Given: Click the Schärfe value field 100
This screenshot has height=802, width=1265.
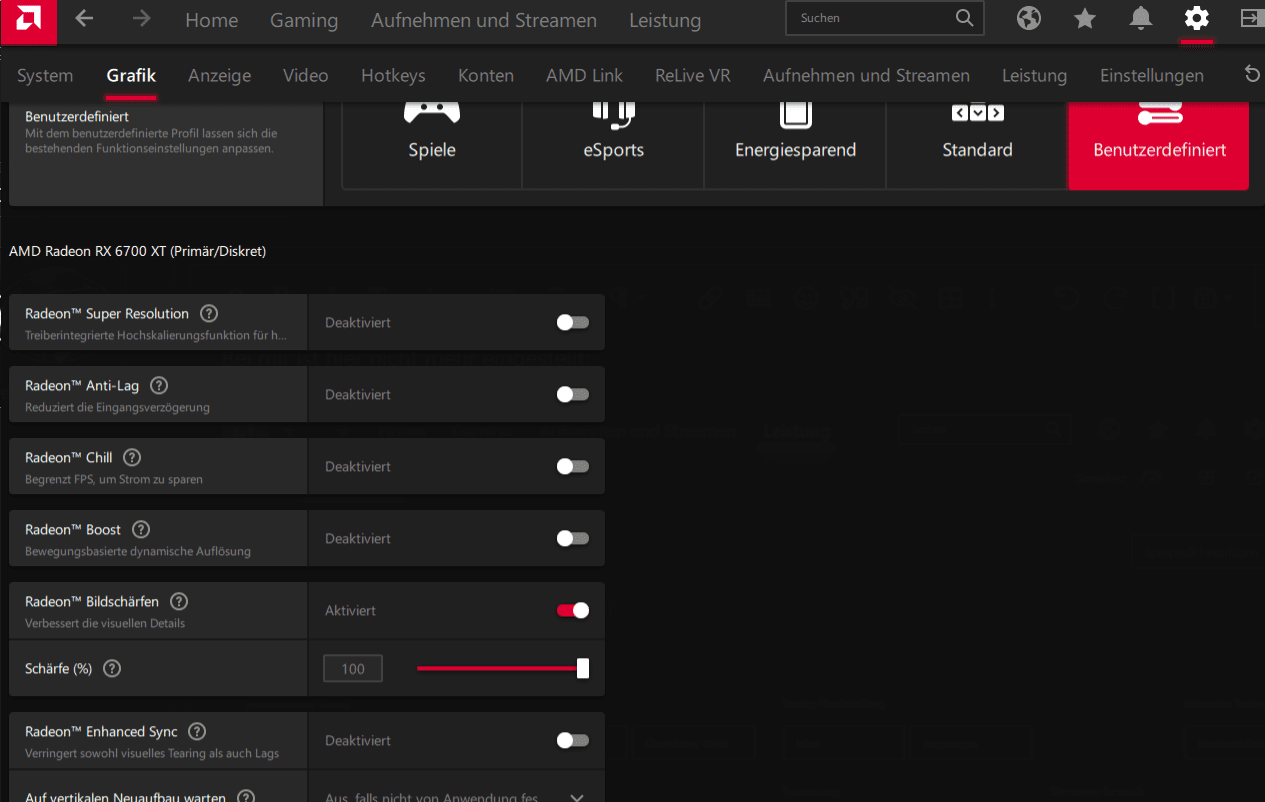Looking at the screenshot, I should (353, 668).
